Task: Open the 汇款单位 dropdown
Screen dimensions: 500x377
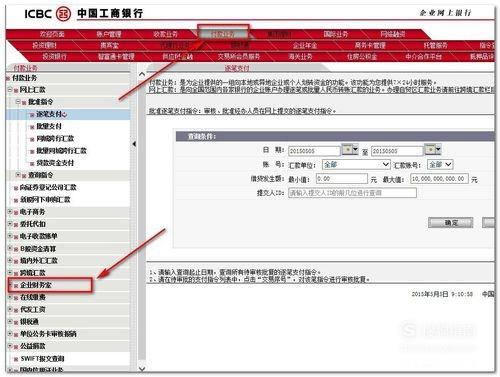Action: tap(356, 164)
